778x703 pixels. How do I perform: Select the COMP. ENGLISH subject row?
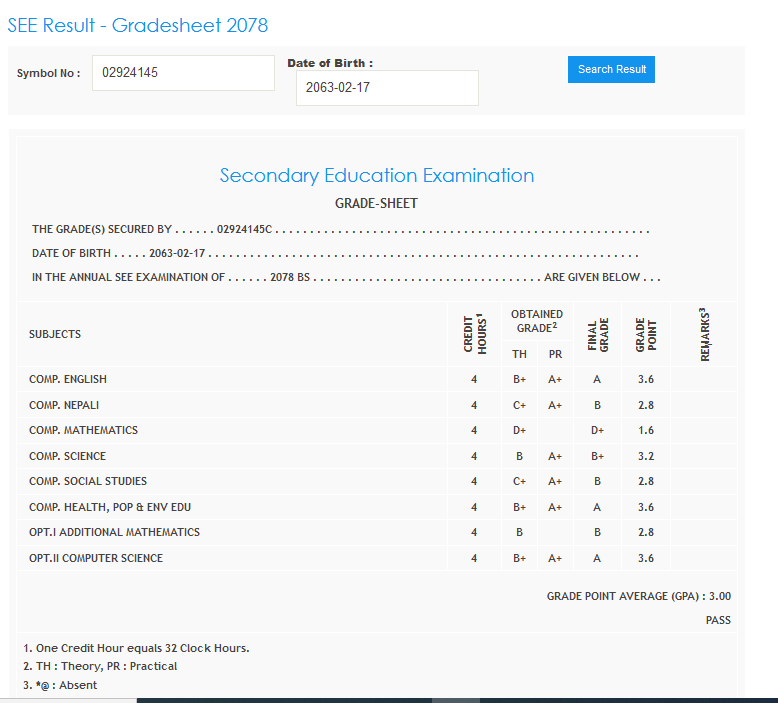[68, 380]
